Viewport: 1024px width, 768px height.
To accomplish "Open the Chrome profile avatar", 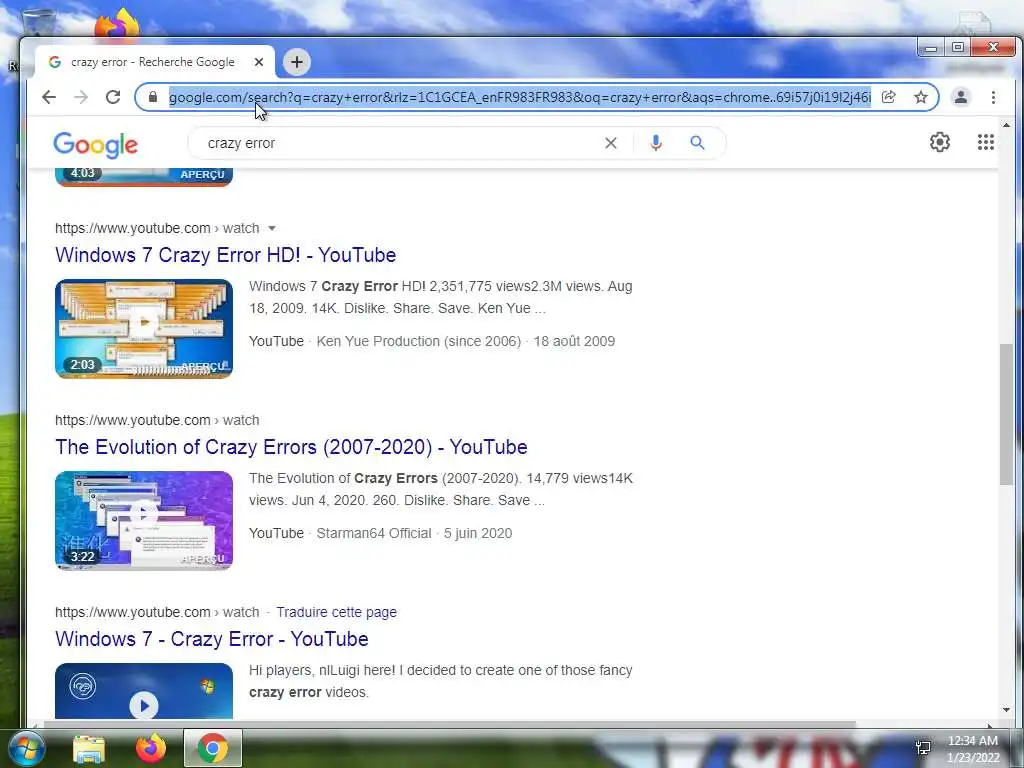I will click(x=961, y=97).
